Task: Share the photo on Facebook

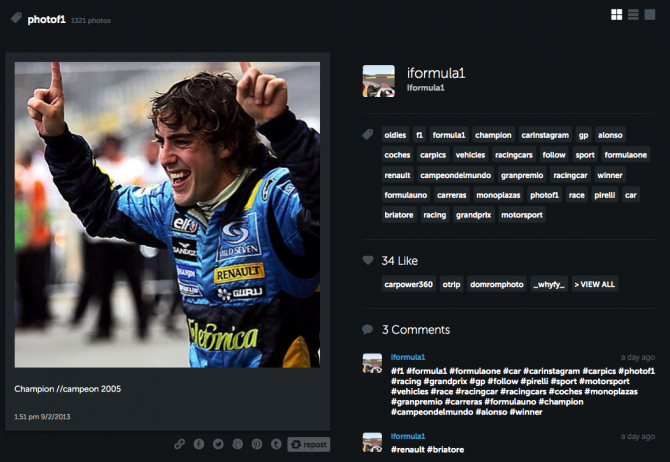Action: pos(199,444)
